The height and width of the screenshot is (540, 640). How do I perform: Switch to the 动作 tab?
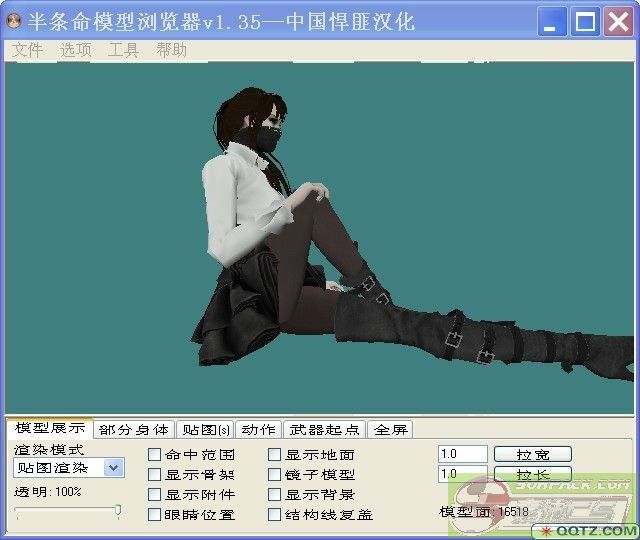pyautogui.click(x=258, y=429)
